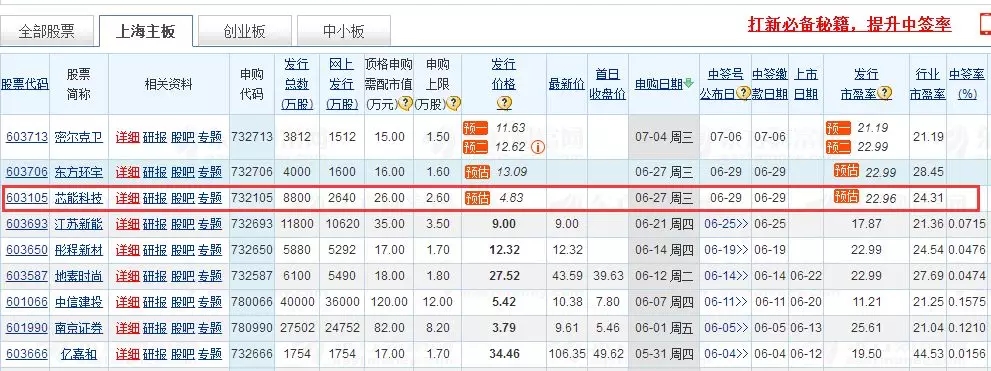Sort by 中签缴款日期 column header
Image resolution: width=991 pixels, height=371 pixels.
coord(770,83)
